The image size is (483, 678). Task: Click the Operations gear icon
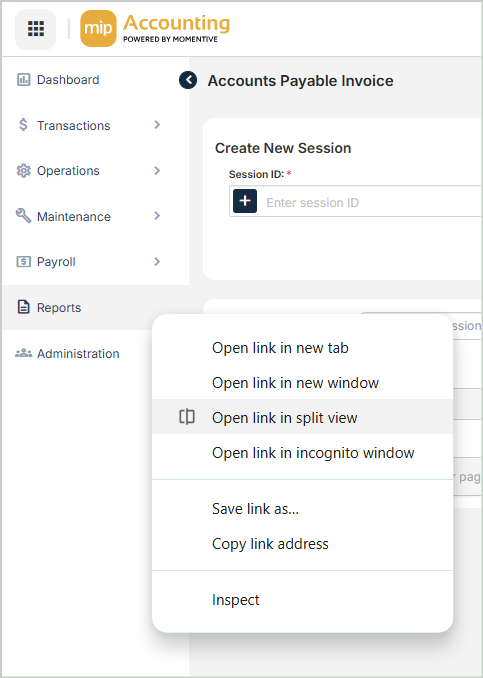(23, 171)
